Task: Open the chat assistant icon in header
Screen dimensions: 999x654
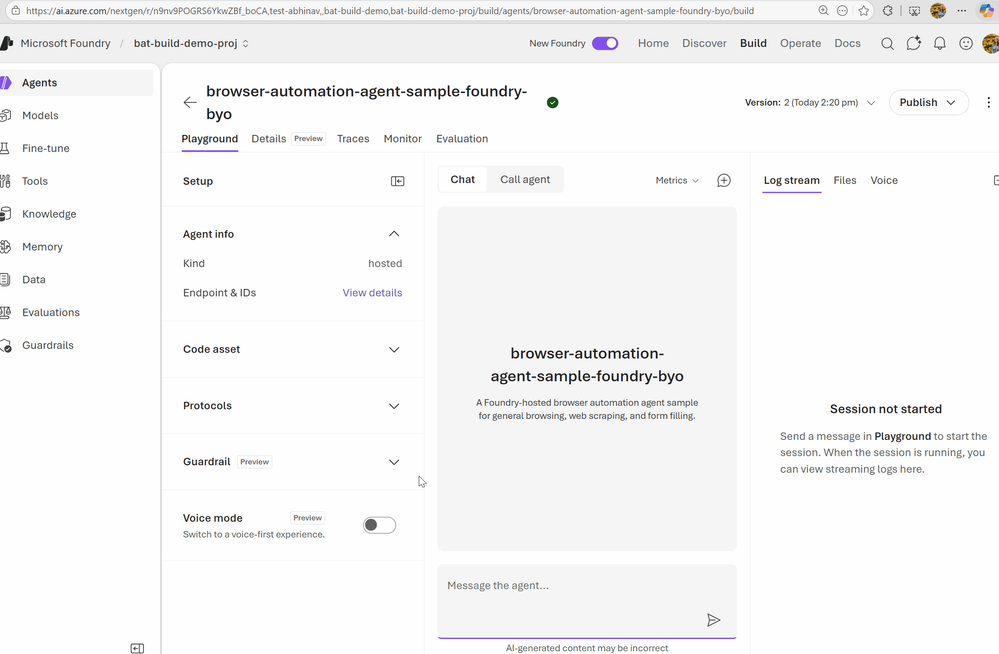Action: pos(914,43)
